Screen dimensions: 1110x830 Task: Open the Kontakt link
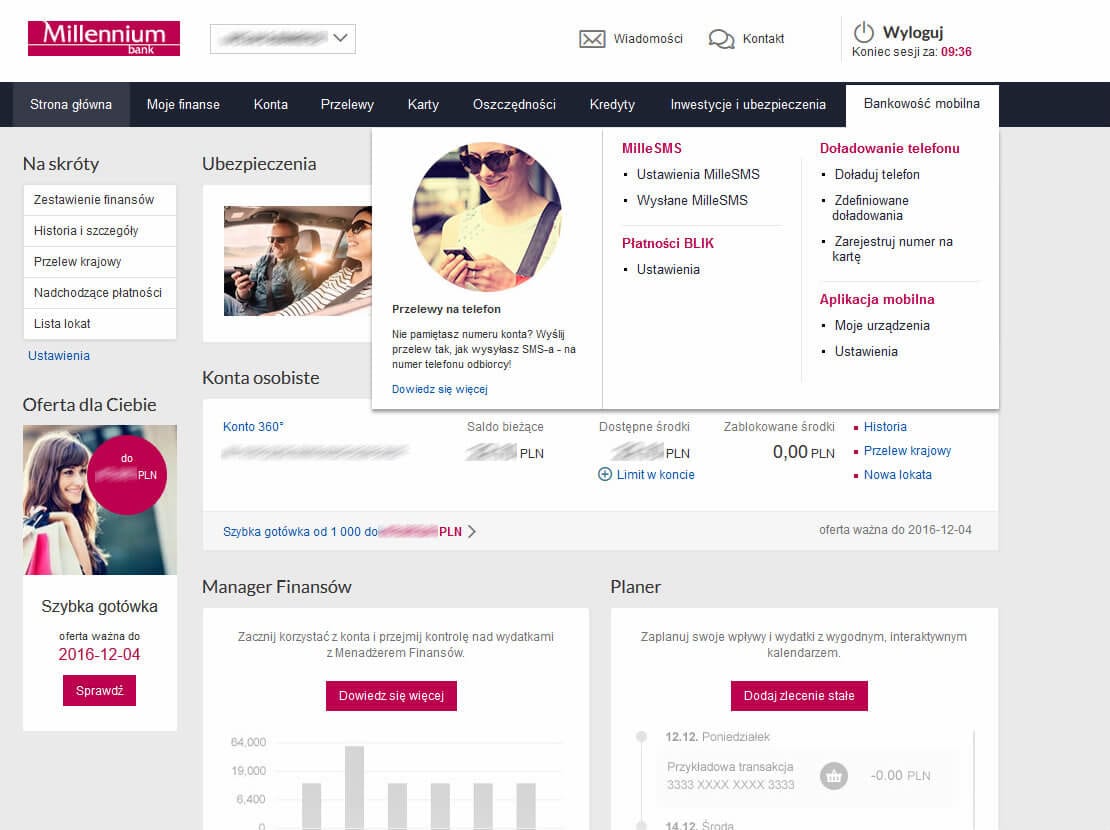point(763,39)
